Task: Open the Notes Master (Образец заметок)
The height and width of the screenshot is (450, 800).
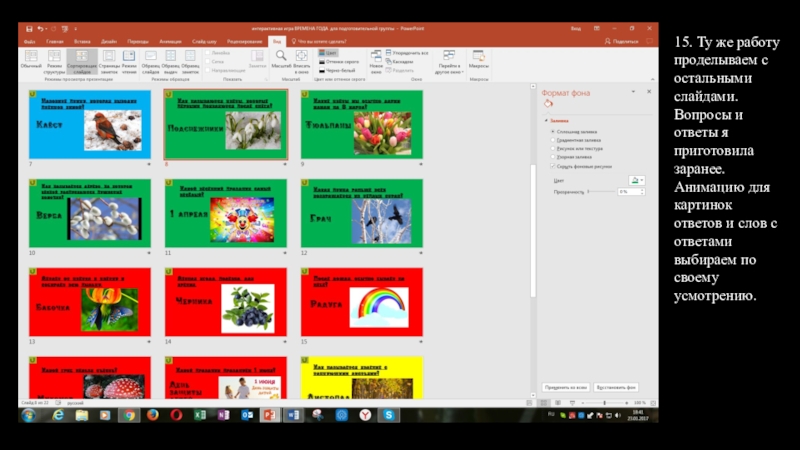Action: coord(190,62)
